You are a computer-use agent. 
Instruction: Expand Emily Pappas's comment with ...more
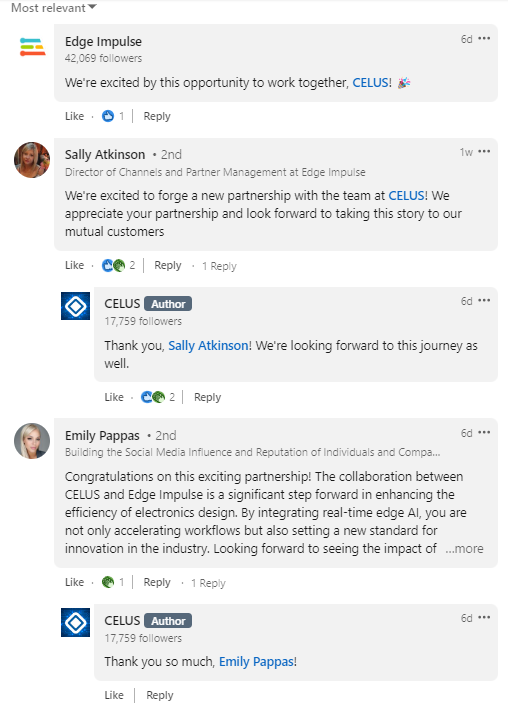464,549
